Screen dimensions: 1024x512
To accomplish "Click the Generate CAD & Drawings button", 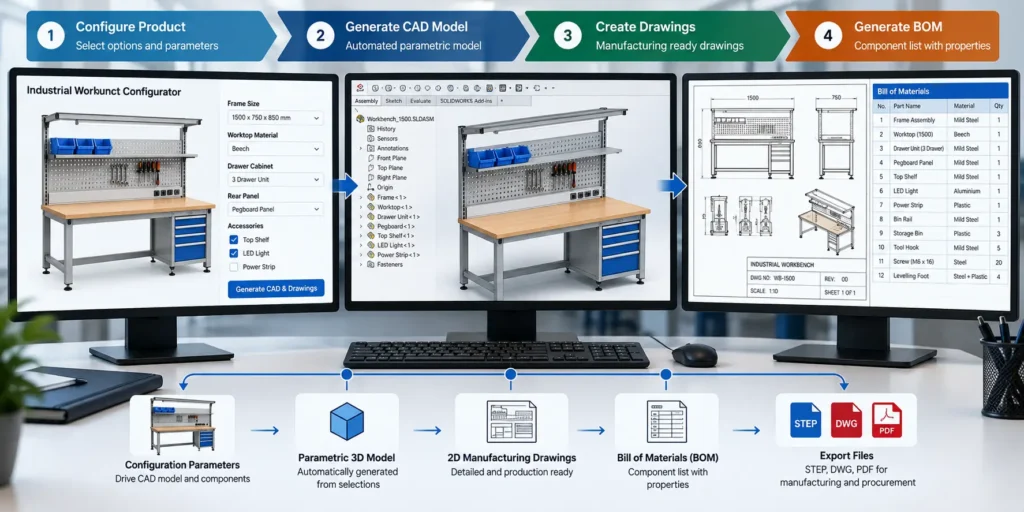I will click(276, 289).
